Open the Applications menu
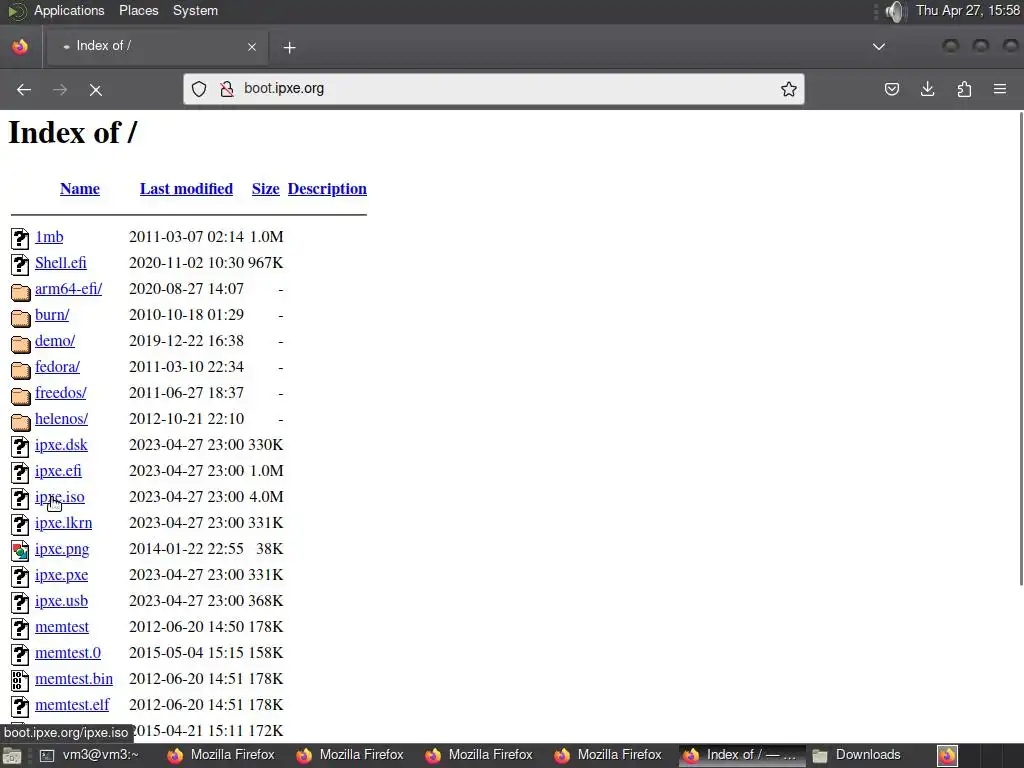The width and height of the screenshot is (1024, 768). point(69,10)
